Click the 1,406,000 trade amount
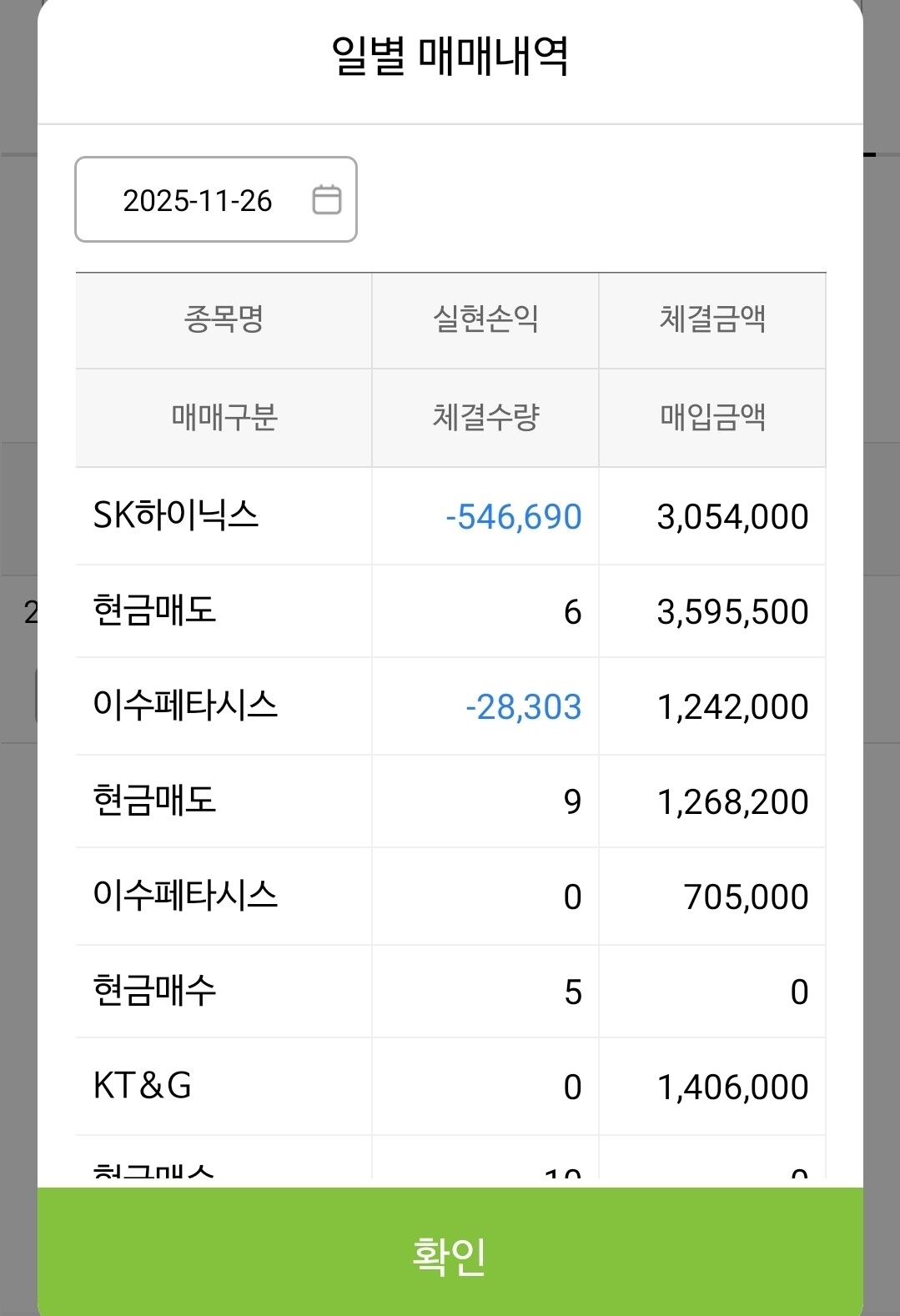Screen dimensions: 900x1316 (732, 1087)
